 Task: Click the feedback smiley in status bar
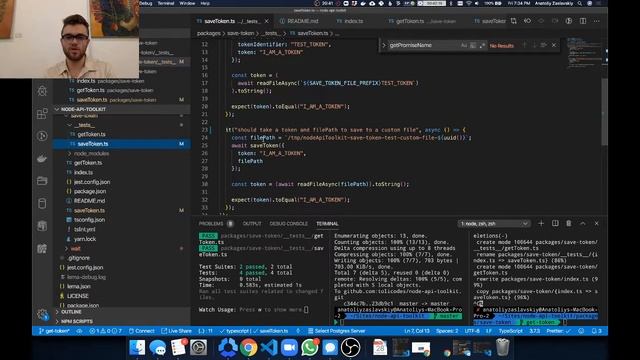(581, 331)
